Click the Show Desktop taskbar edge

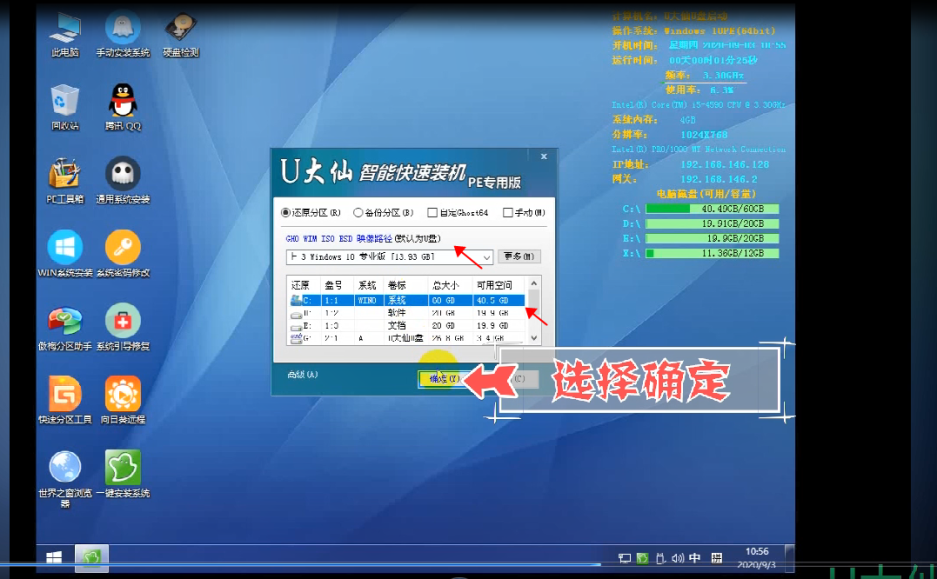click(x=789, y=557)
